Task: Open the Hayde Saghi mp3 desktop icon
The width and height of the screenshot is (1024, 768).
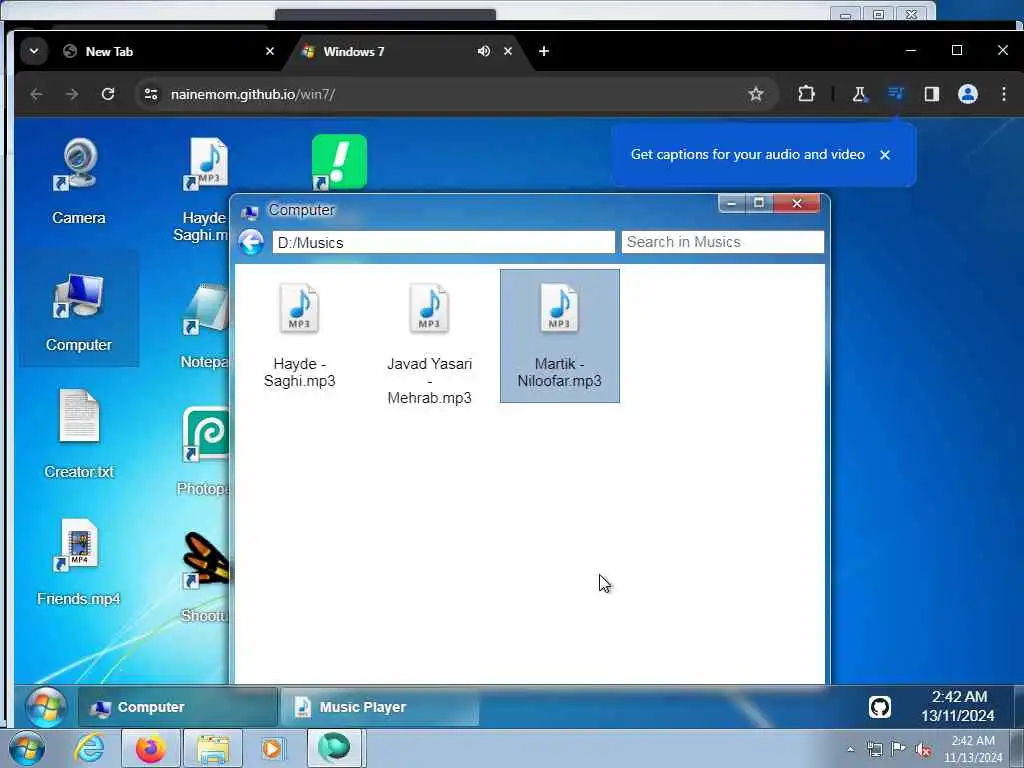Action: point(207,189)
